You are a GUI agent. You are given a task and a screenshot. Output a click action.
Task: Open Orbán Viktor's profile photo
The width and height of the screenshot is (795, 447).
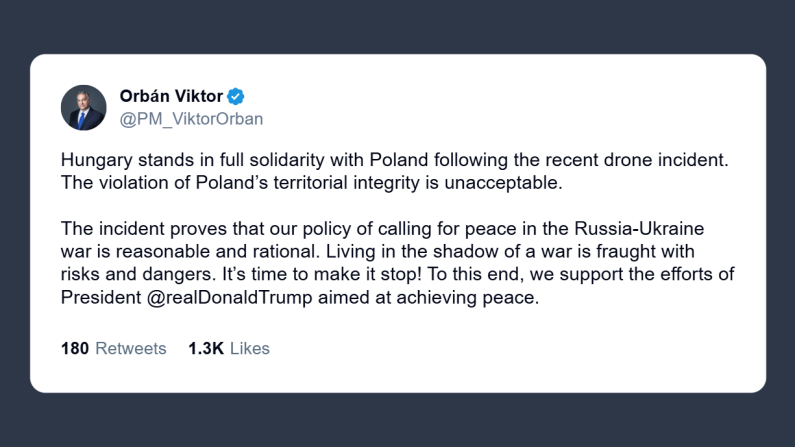click(83, 107)
